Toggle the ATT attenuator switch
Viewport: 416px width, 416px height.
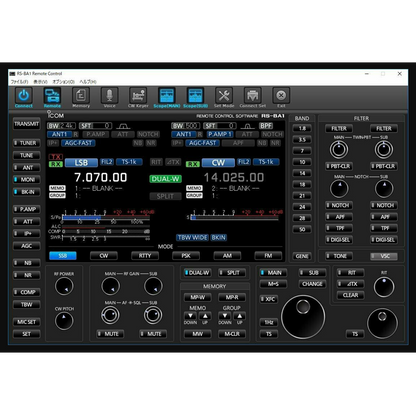tap(26, 222)
